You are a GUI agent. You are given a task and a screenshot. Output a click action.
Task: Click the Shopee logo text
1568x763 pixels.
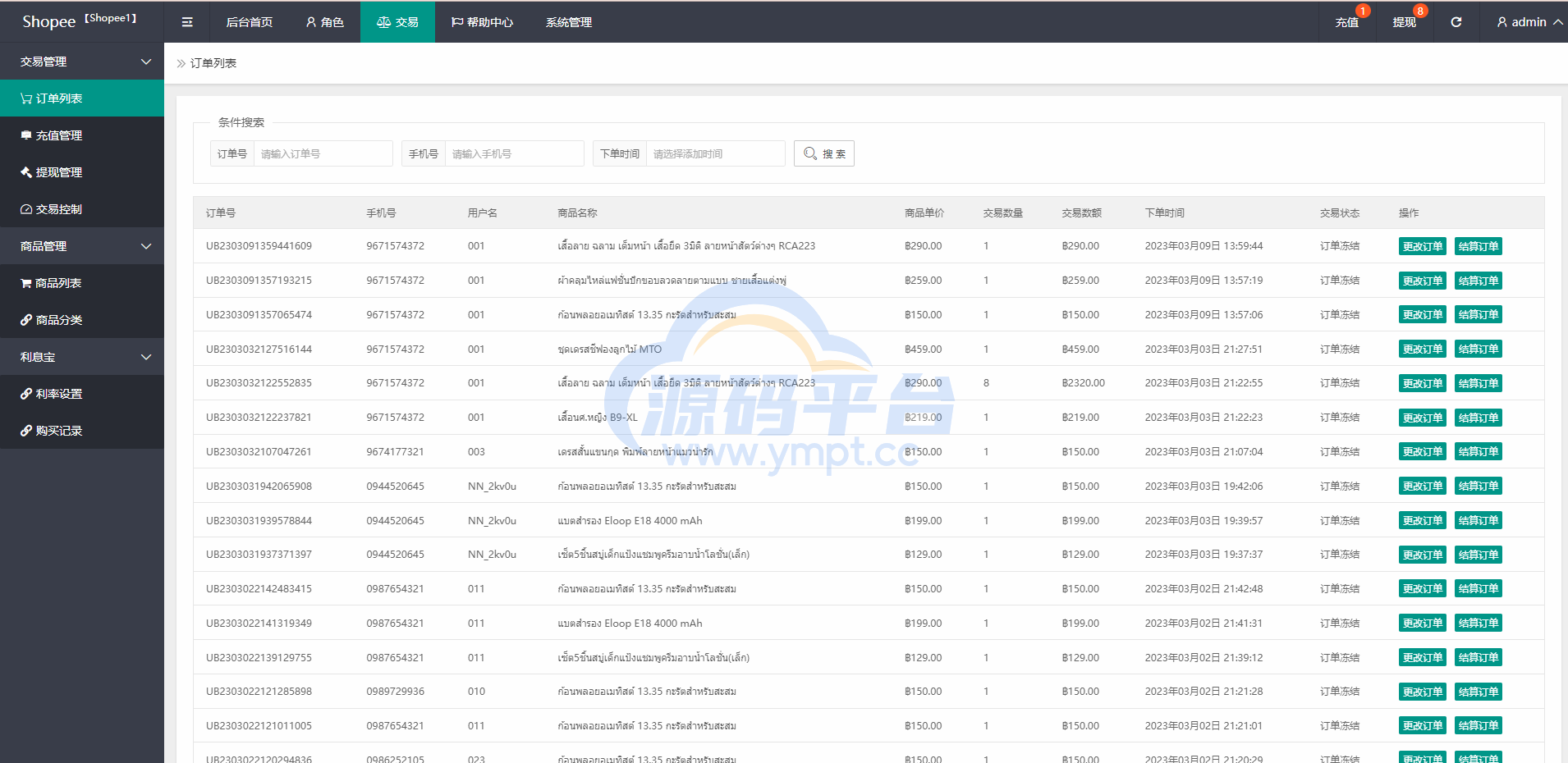click(48, 22)
